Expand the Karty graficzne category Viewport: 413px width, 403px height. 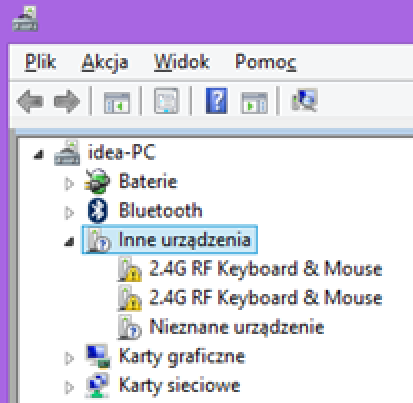pyautogui.click(x=69, y=358)
